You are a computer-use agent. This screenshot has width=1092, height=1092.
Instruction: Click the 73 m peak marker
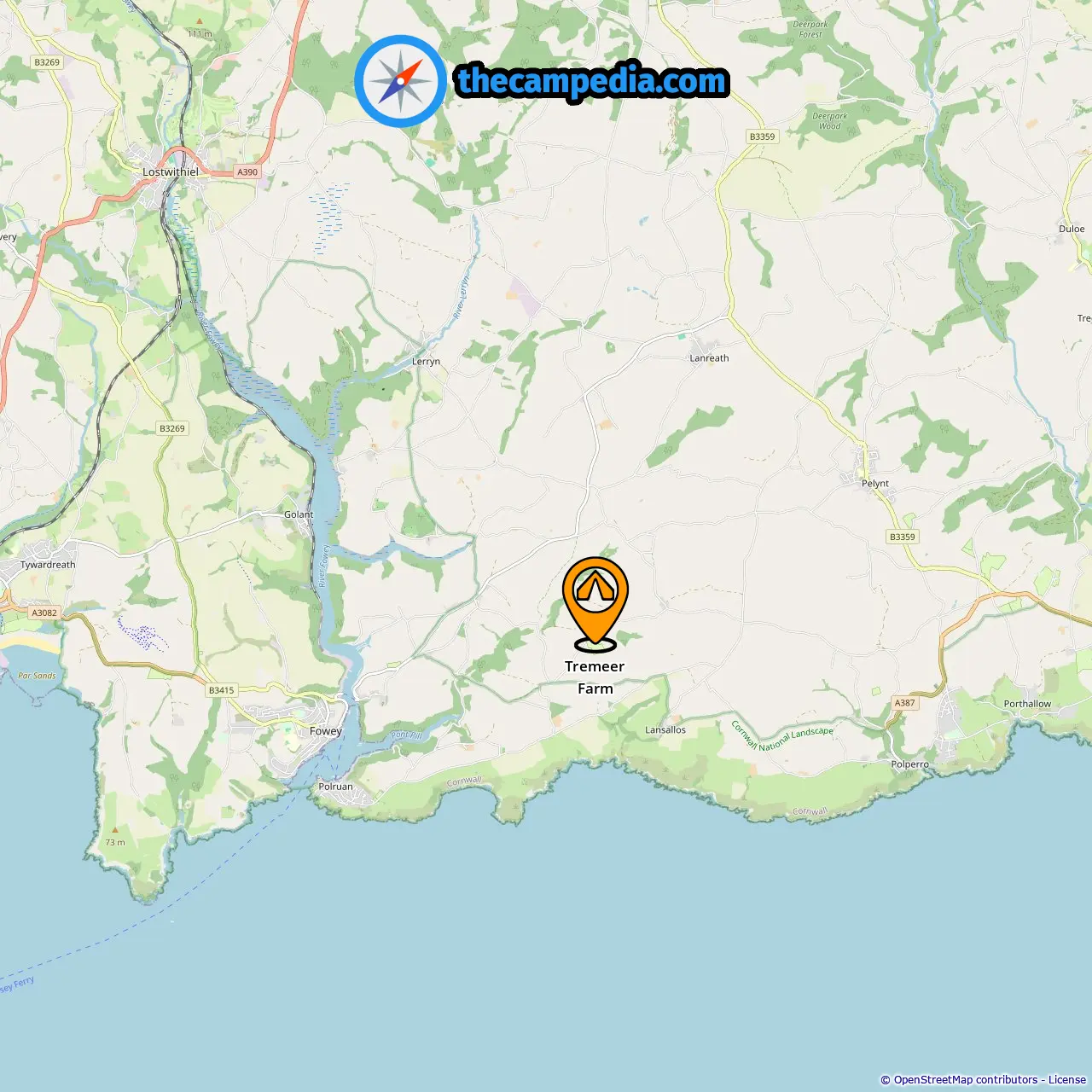tap(115, 837)
